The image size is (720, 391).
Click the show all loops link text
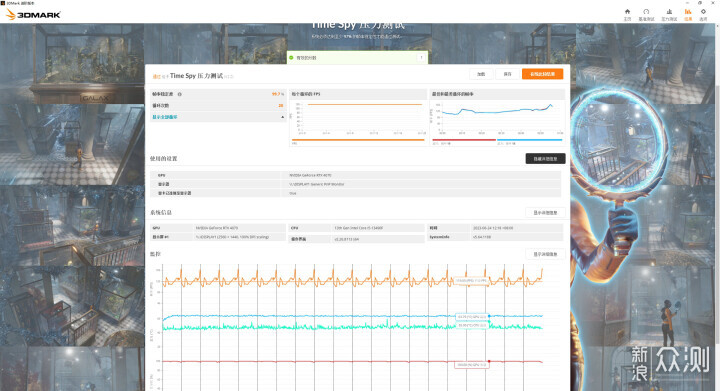click(165, 117)
